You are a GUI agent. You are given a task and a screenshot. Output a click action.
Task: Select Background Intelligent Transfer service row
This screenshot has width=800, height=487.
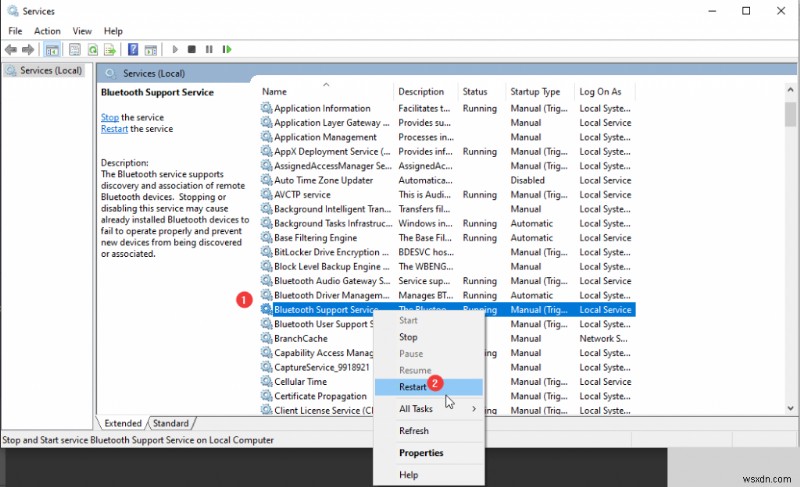(x=447, y=209)
